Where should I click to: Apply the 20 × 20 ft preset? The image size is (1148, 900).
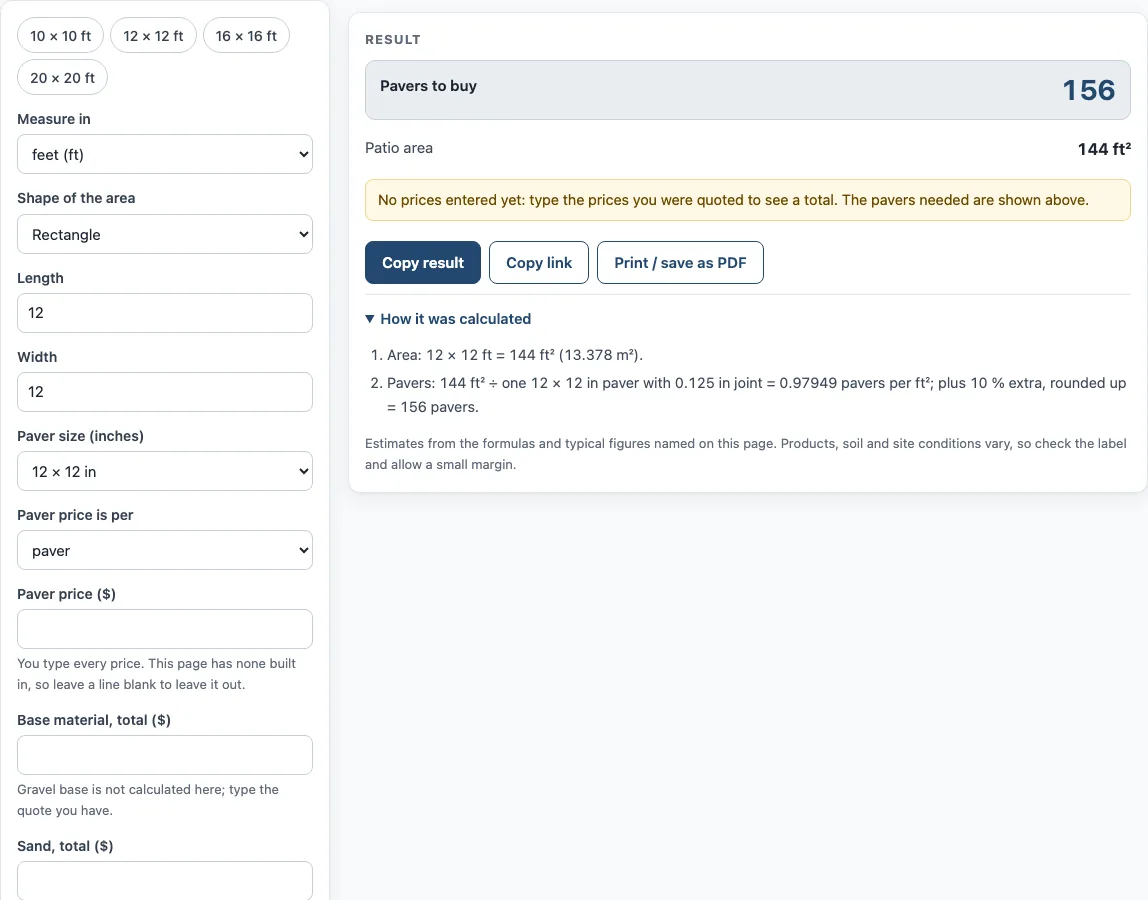[x=62, y=78]
